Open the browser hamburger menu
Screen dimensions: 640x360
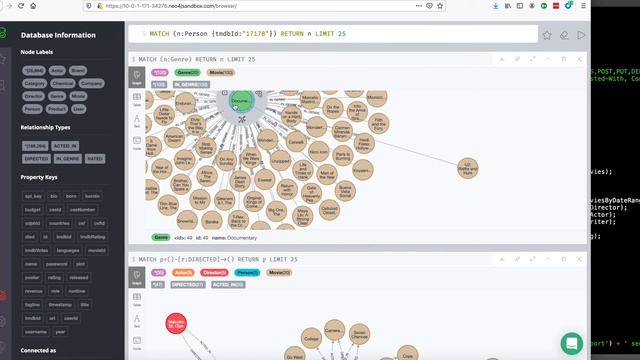click(583, 6)
